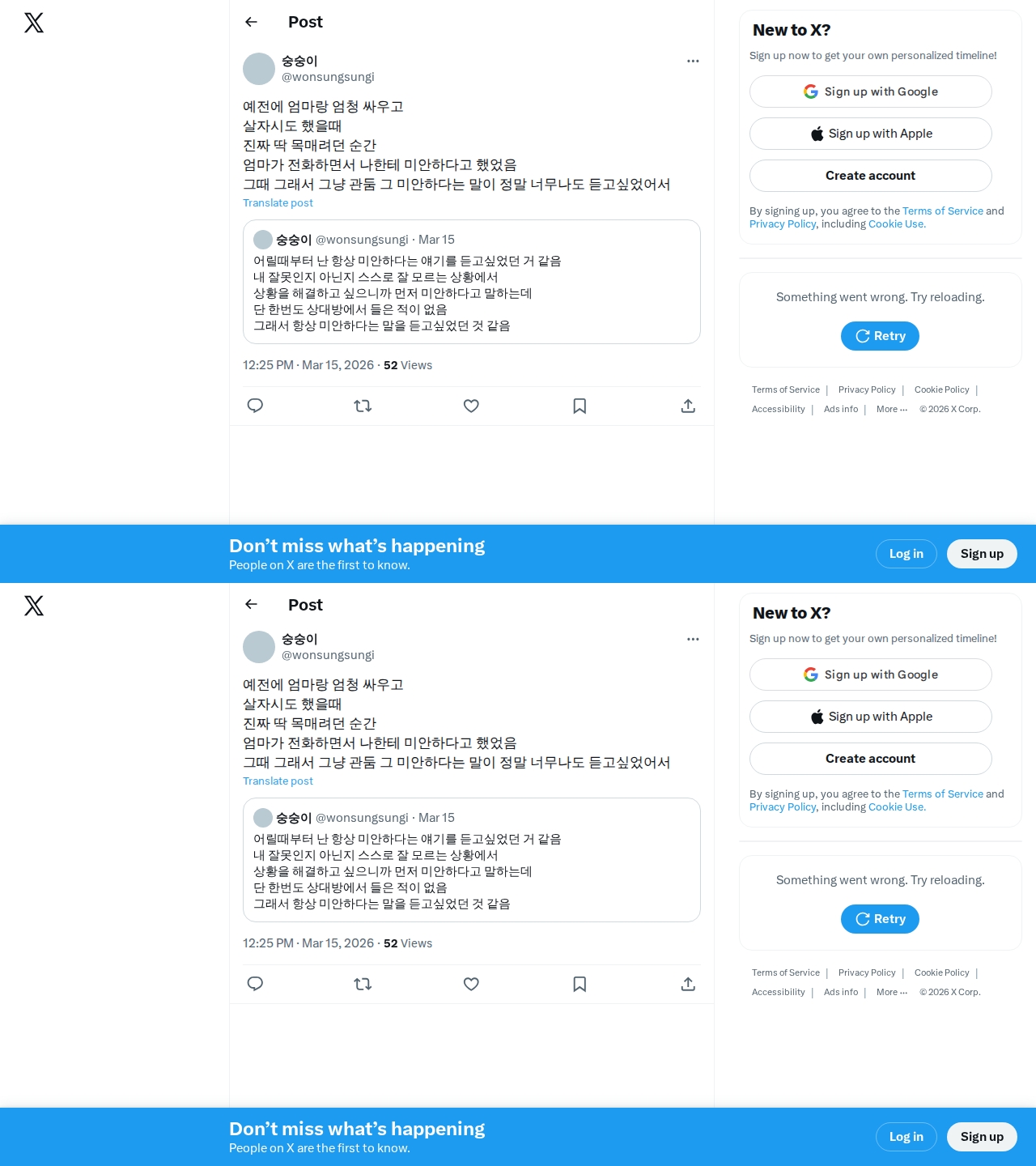
Task: Open the share icon on the upper post
Action: click(x=688, y=406)
